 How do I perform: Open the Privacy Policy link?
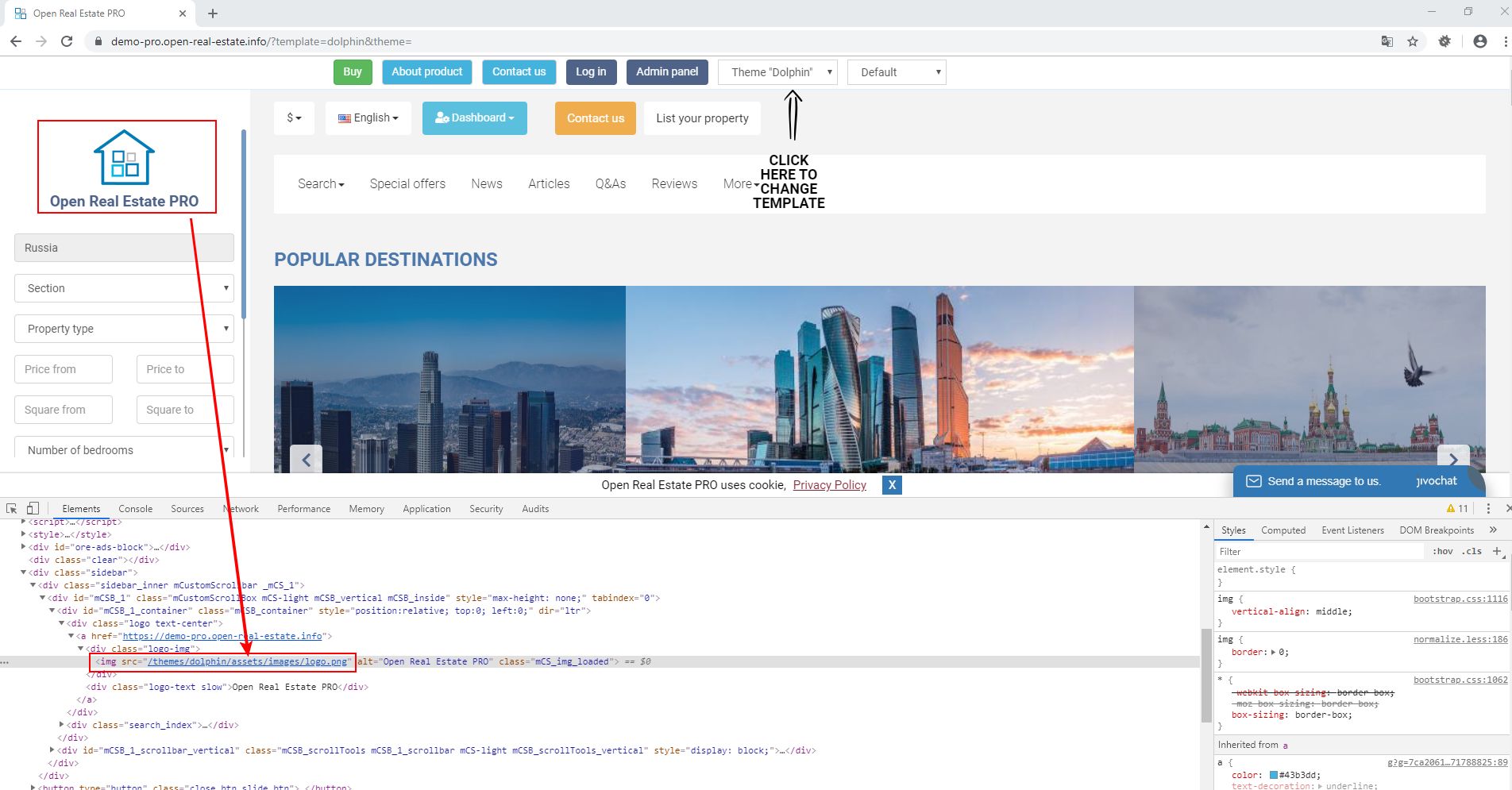[x=829, y=484]
